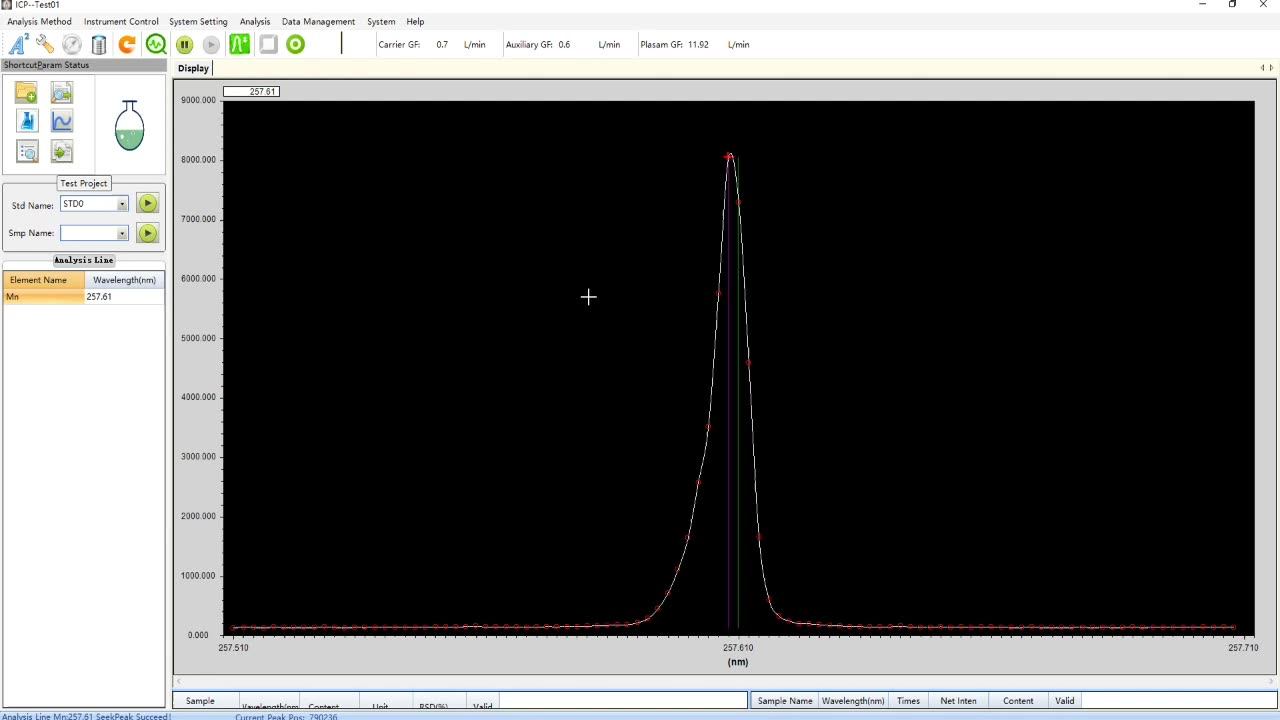Open the database storage icon on toolbar
The width and height of the screenshot is (1280, 720).
pyautogui.click(x=98, y=44)
